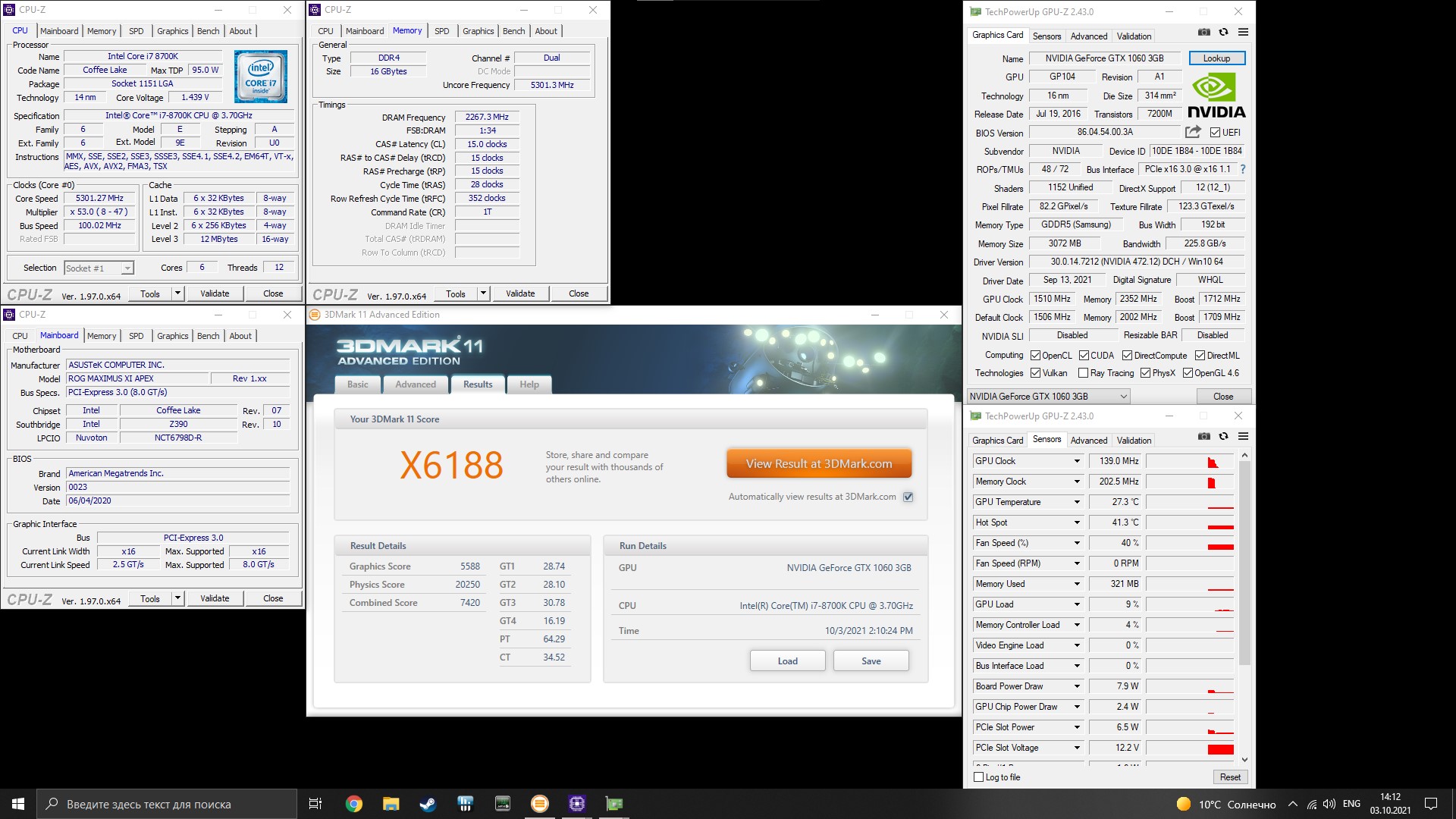This screenshot has width=1456, height=819.
Task: Toggle the PhysX checkbox
Action: [x=1145, y=372]
